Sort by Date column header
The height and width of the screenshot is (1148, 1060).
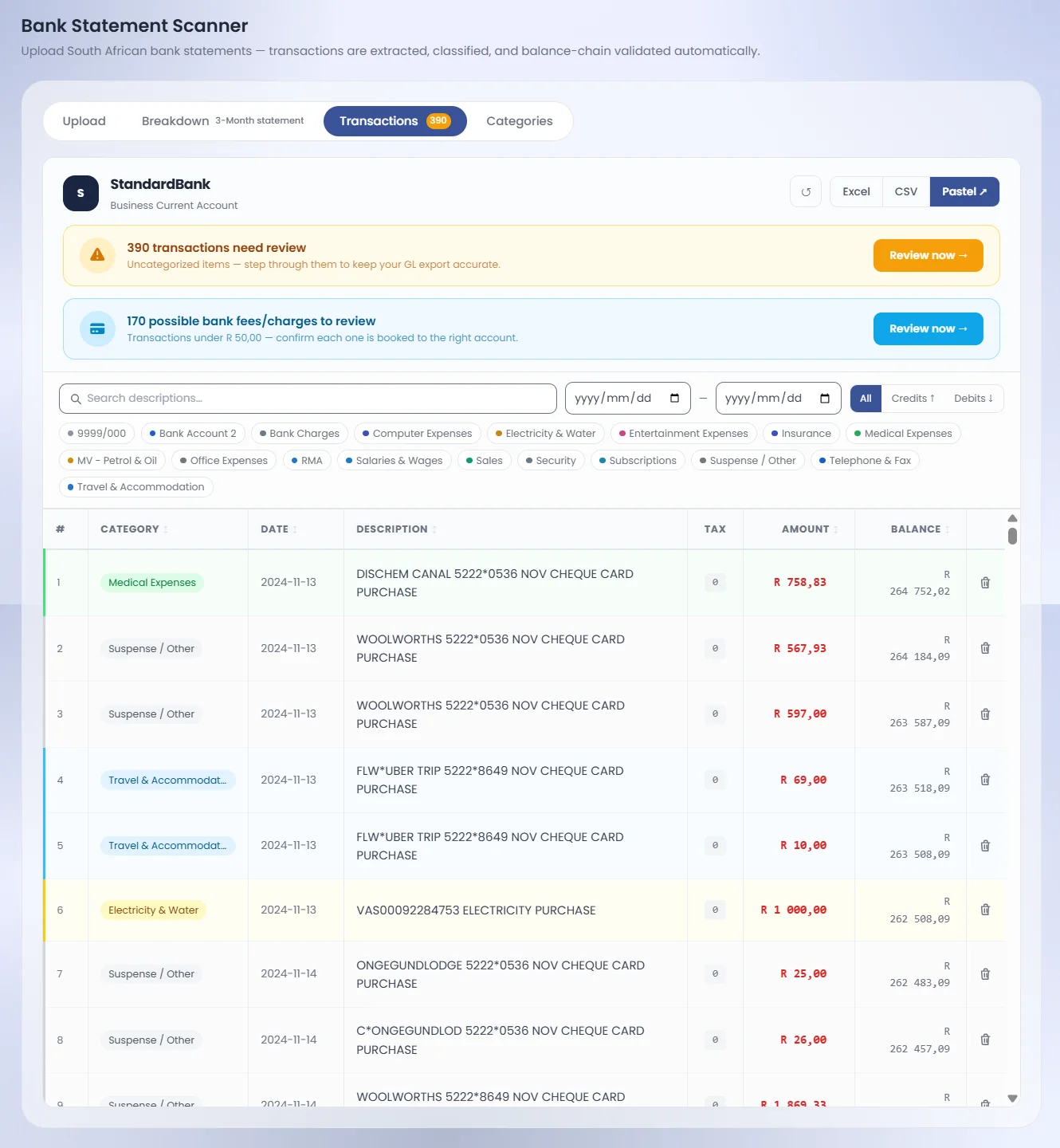click(x=278, y=529)
